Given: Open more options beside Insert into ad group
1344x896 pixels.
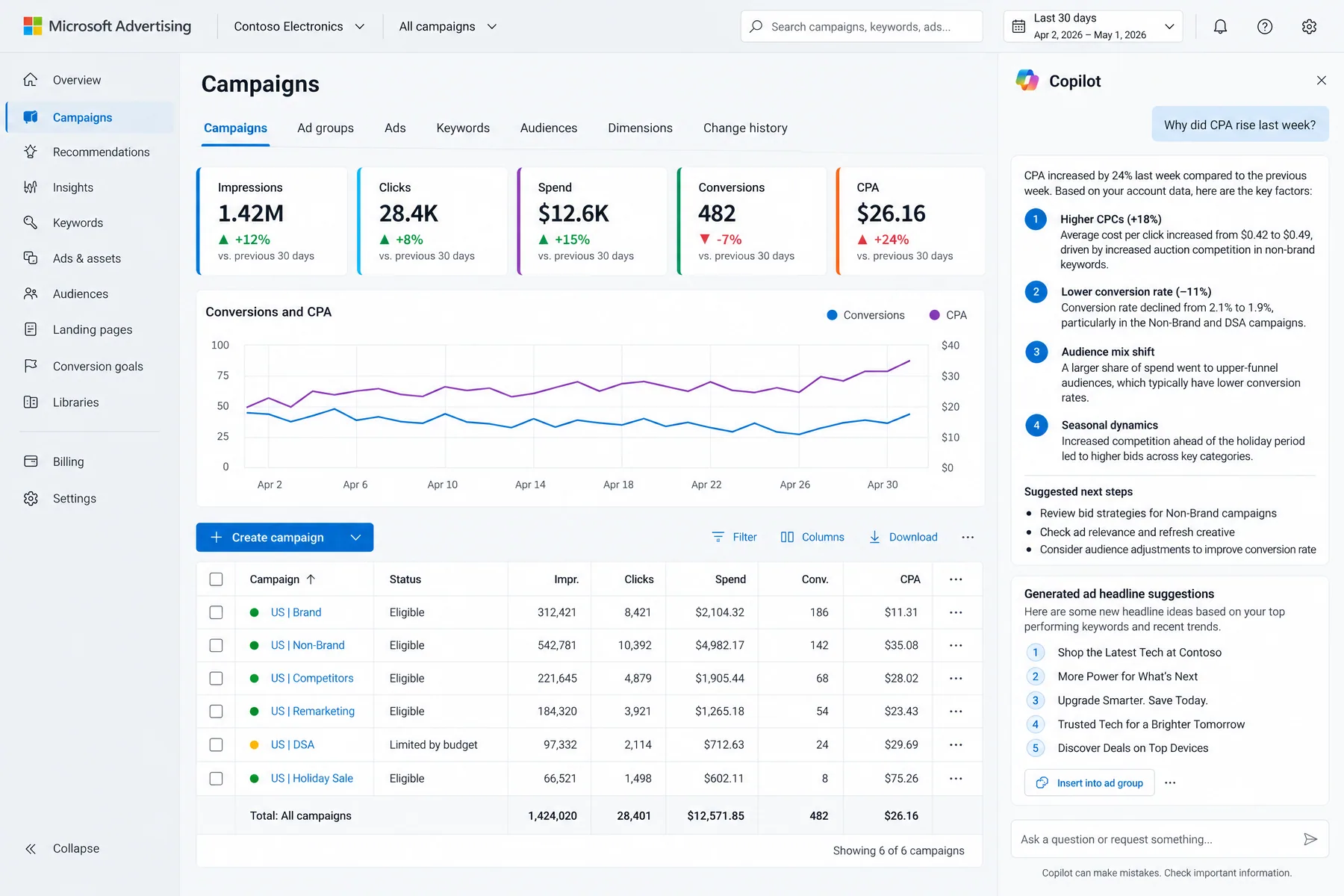Looking at the screenshot, I should pos(1170,783).
